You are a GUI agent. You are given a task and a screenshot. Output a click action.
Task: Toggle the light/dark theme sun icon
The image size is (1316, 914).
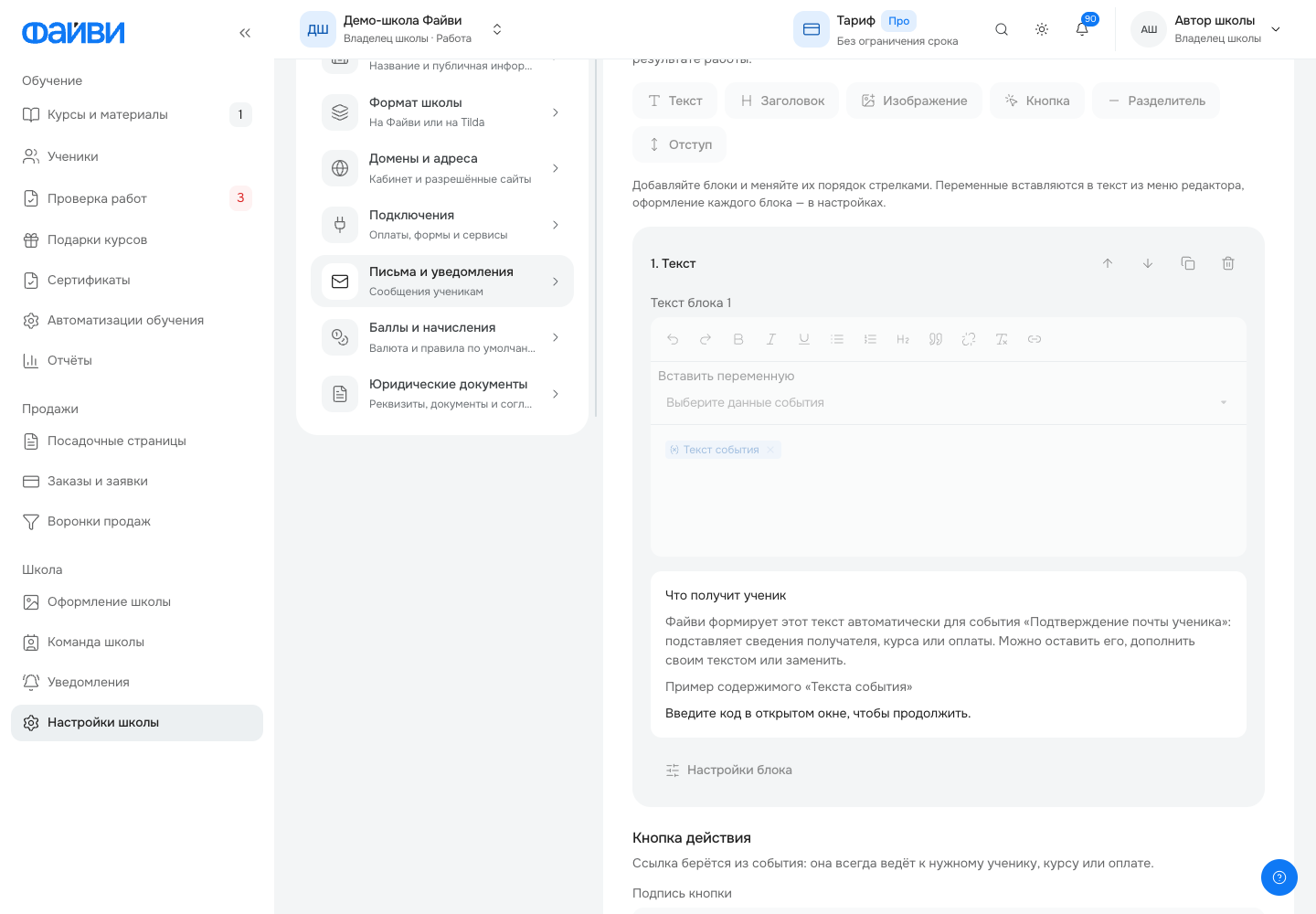tap(1042, 29)
